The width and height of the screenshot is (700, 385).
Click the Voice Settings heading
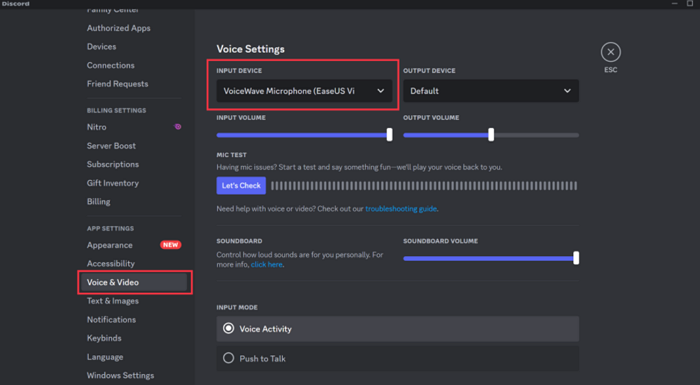point(250,49)
